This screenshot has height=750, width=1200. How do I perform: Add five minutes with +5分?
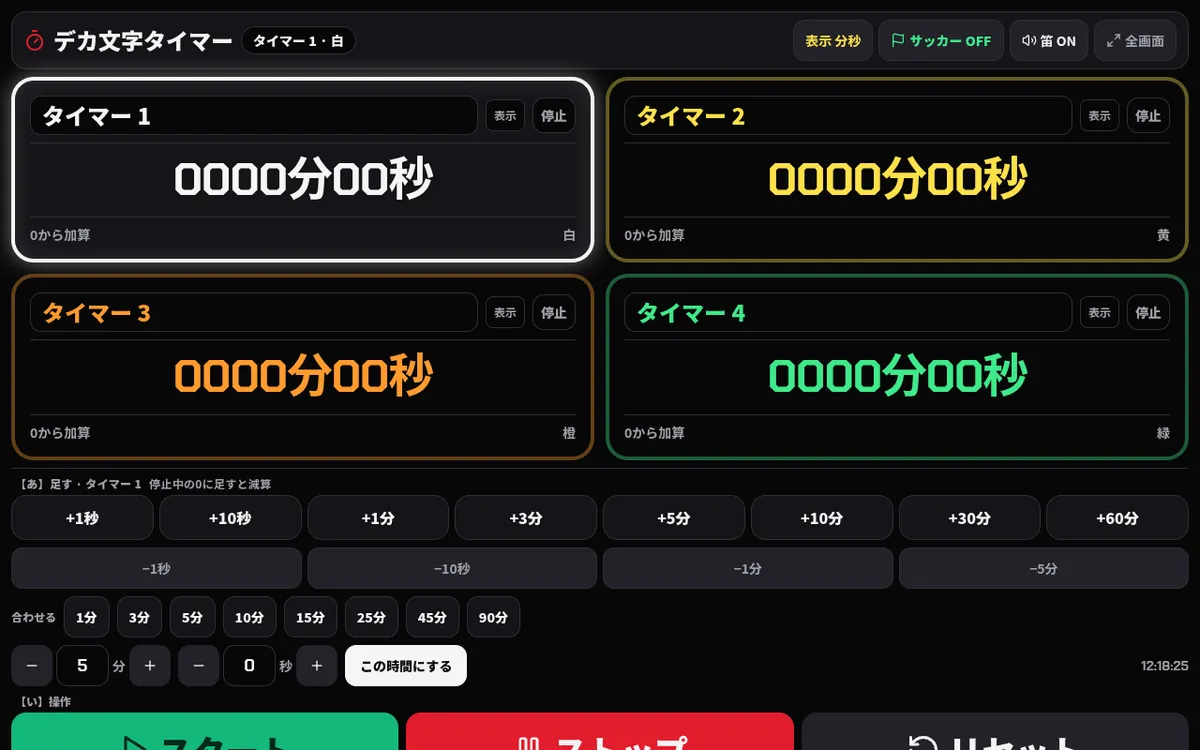pos(674,518)
